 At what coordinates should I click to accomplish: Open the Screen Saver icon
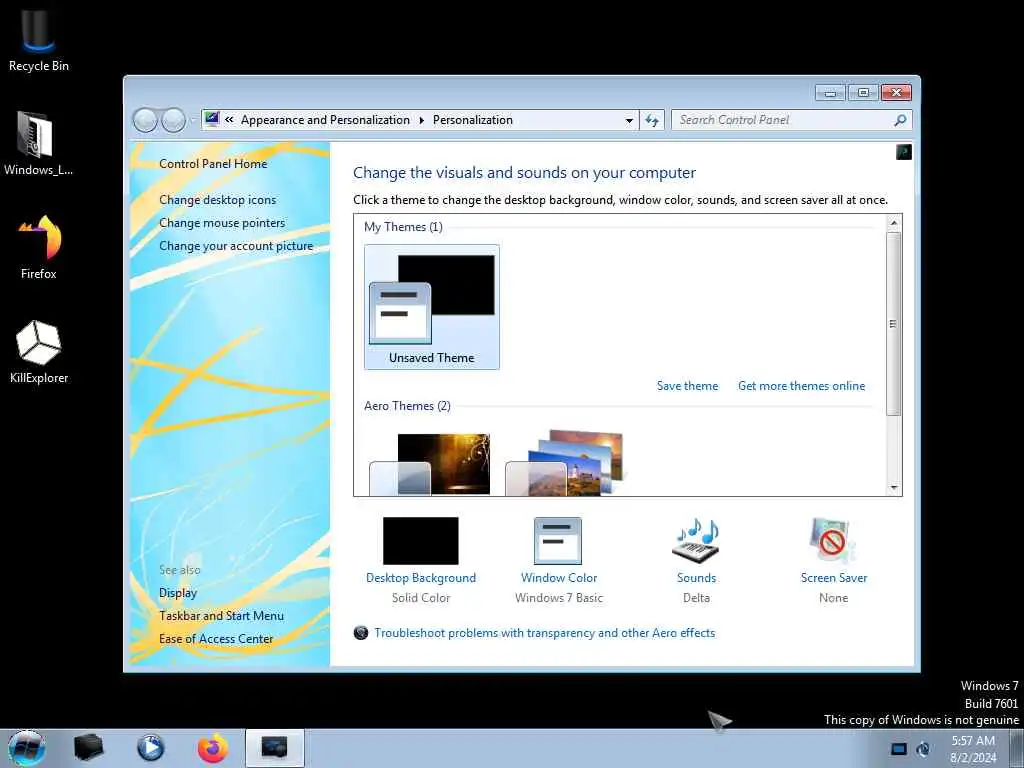point(832,541)
